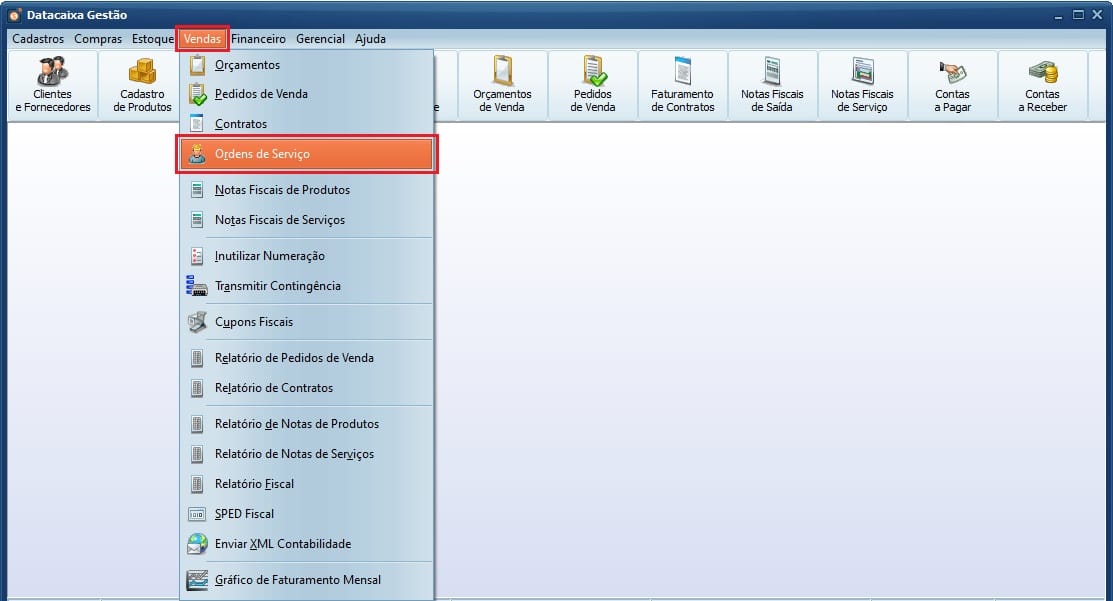This screenshot has height=601, width=1113.
Task: Open Faturamento de Contratos toolbar icon
Action: [682, 84]
